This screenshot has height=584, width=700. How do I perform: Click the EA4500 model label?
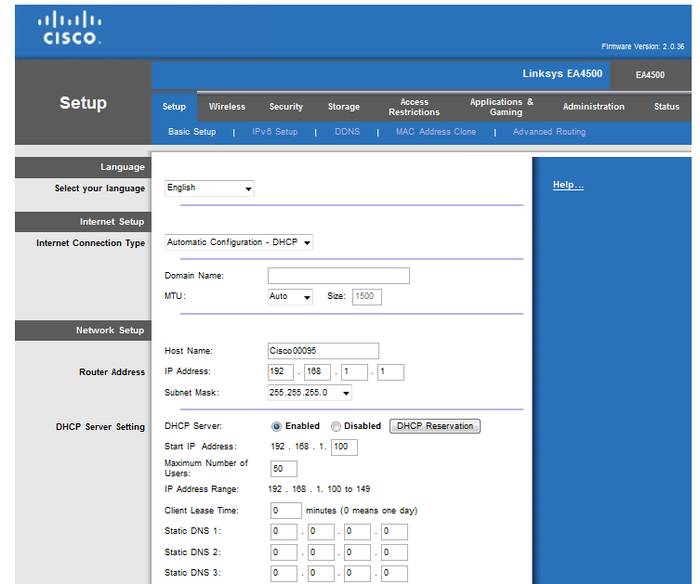click(650, 75)
